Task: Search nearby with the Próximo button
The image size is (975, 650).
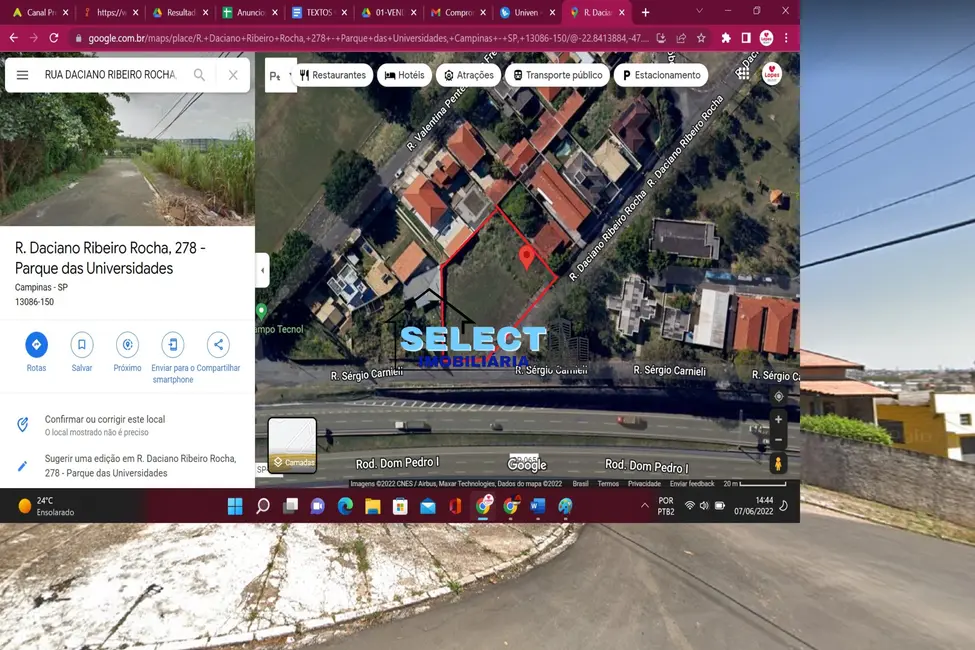Action: click(x=127, y=353)
